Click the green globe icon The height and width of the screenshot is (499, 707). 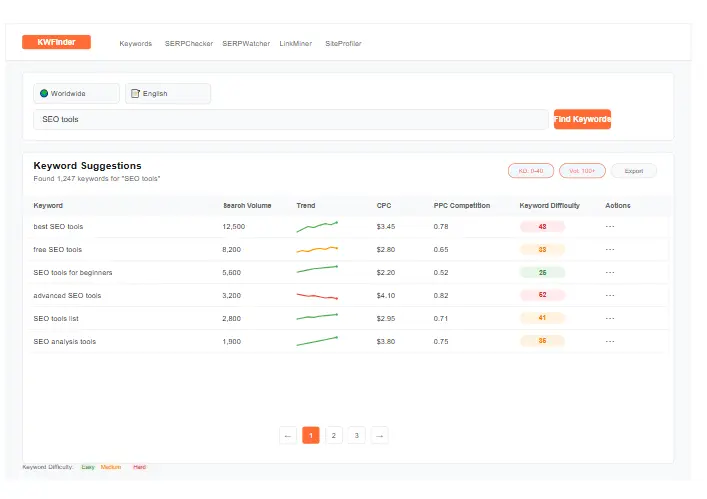coord(44,93)
